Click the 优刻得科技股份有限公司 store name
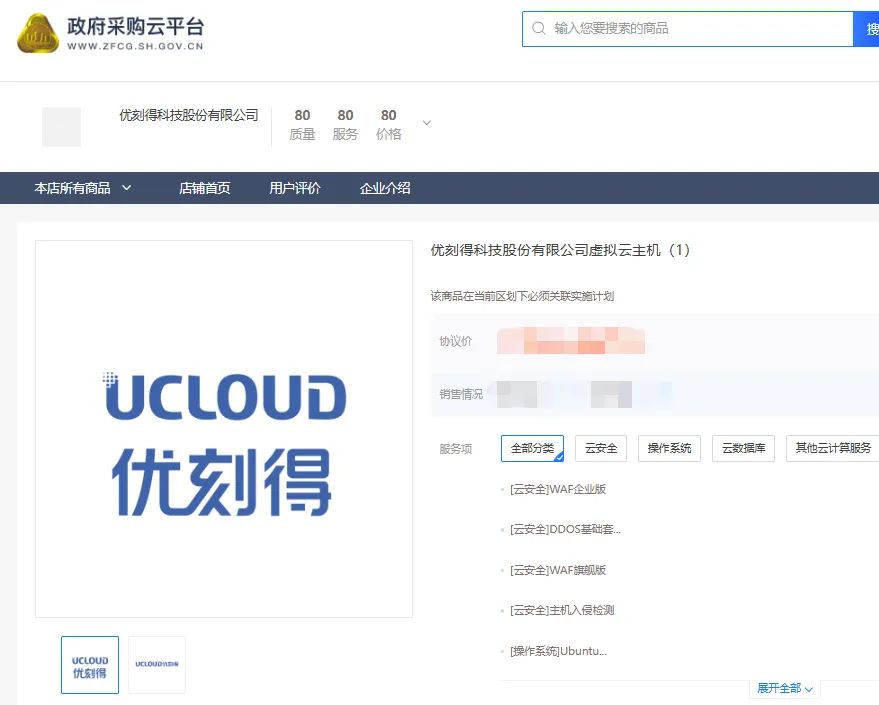This screenshot has height=705, width=879. [189, 115]
